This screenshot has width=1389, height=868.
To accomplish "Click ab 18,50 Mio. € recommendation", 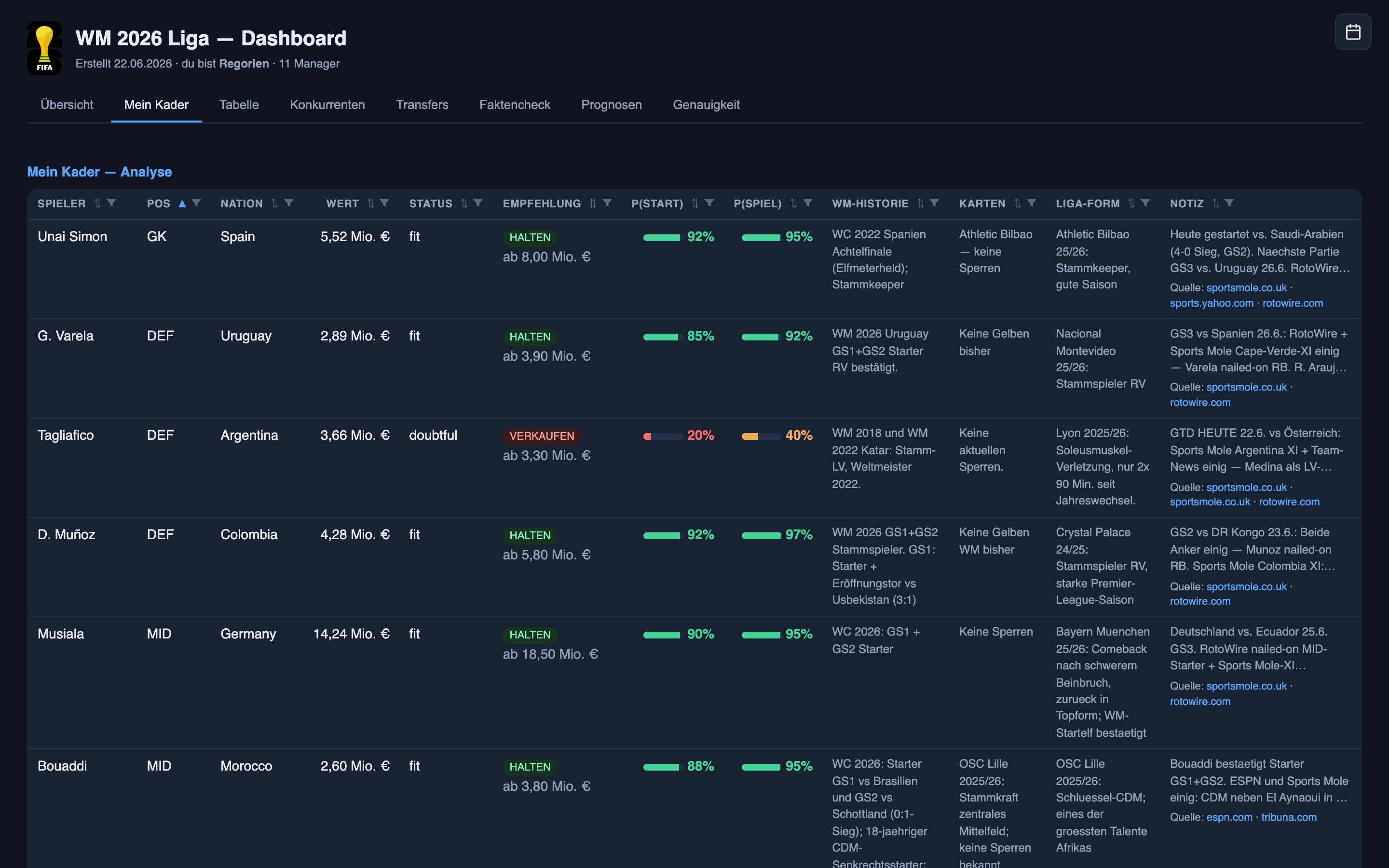I will coord(550,654).
